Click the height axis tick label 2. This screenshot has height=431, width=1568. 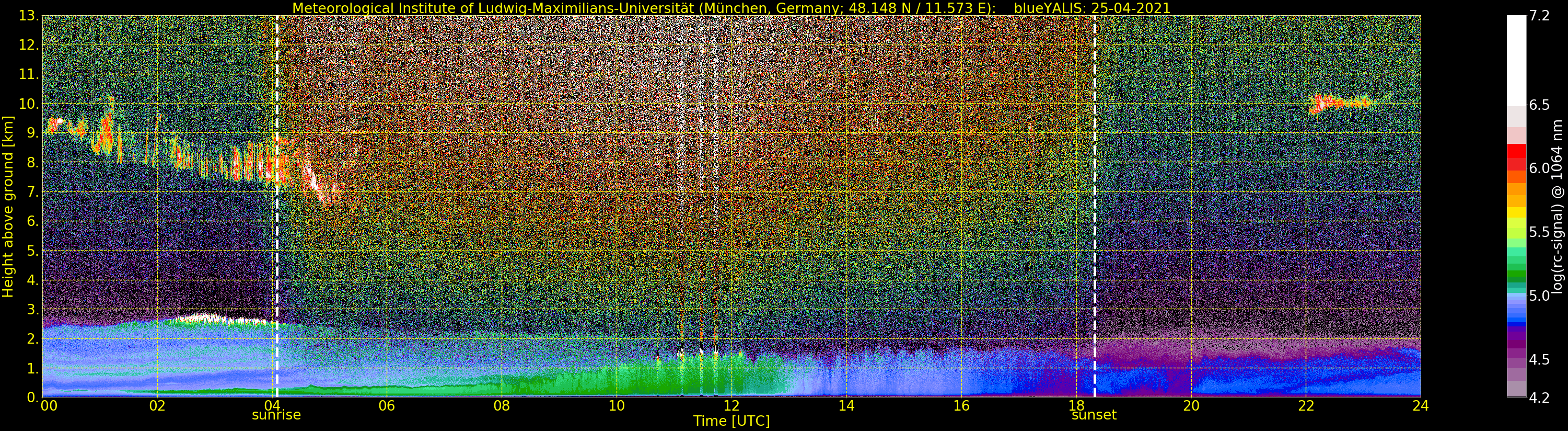point(33,339)
